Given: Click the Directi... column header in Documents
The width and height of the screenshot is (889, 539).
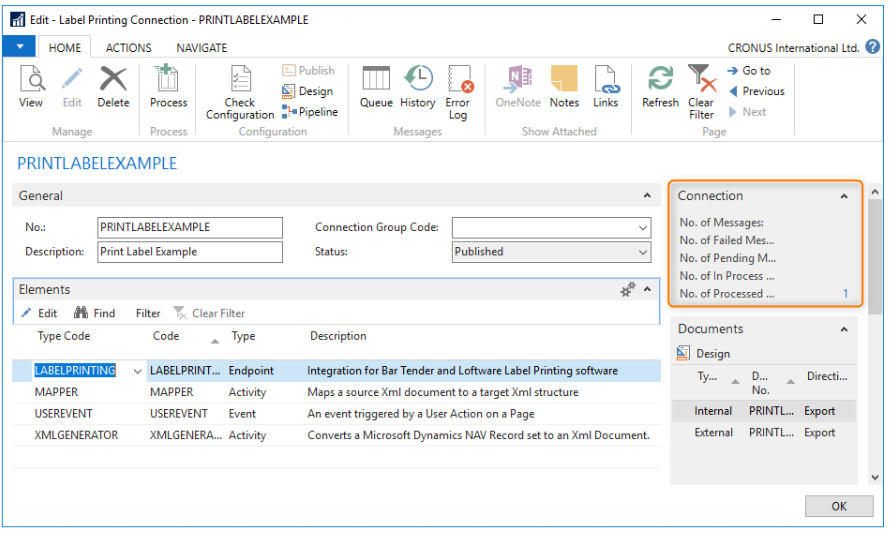Looking at the screenshot, I should point(827,376).
